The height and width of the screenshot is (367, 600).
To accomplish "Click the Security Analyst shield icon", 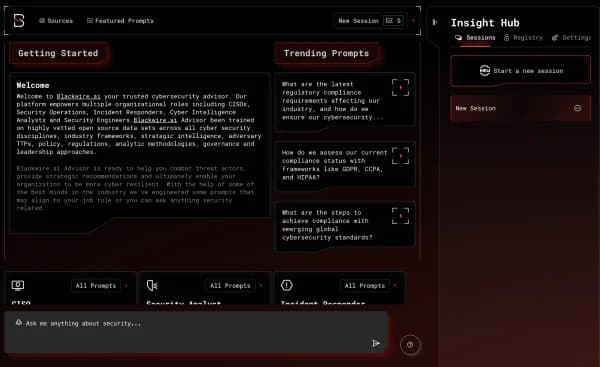I will click(x=152, y=285).
